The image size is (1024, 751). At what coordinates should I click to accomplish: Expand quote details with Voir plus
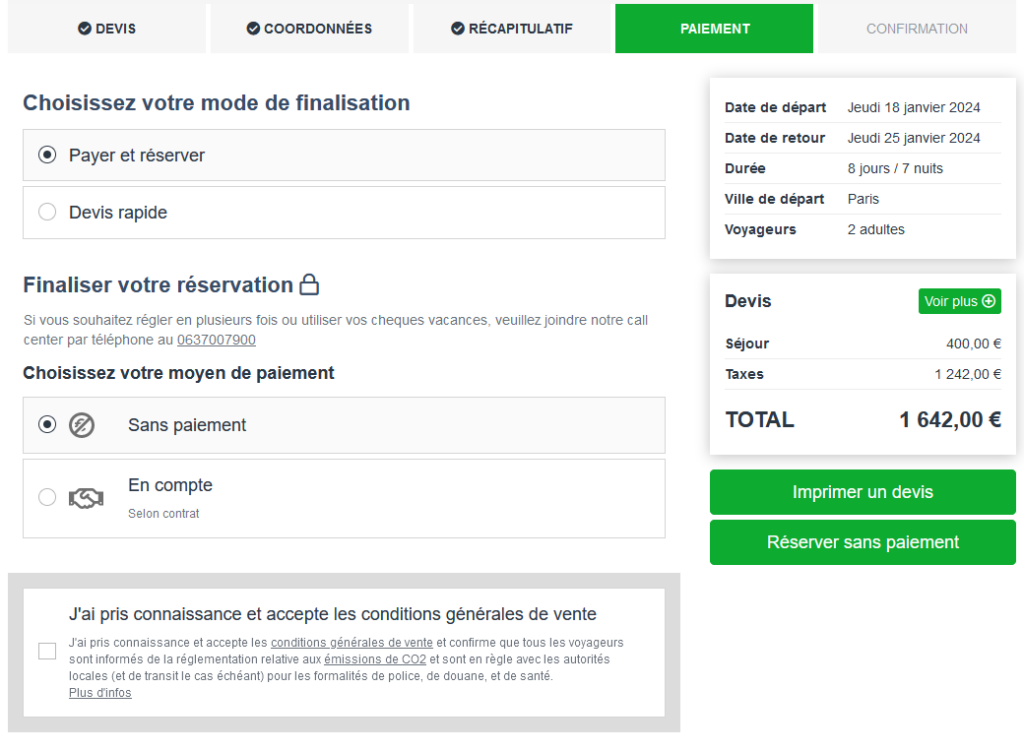[x=959, y=301]
